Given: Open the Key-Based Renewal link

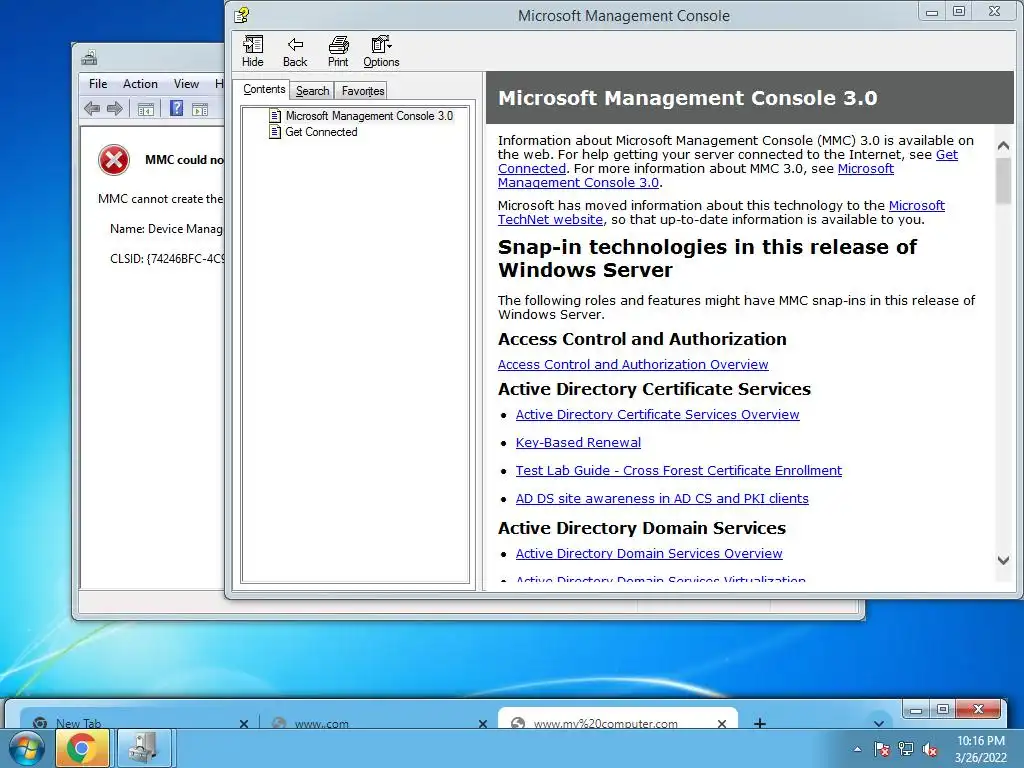Looking at the screenshot, I should pyautogui.click(x=578, y=442).
